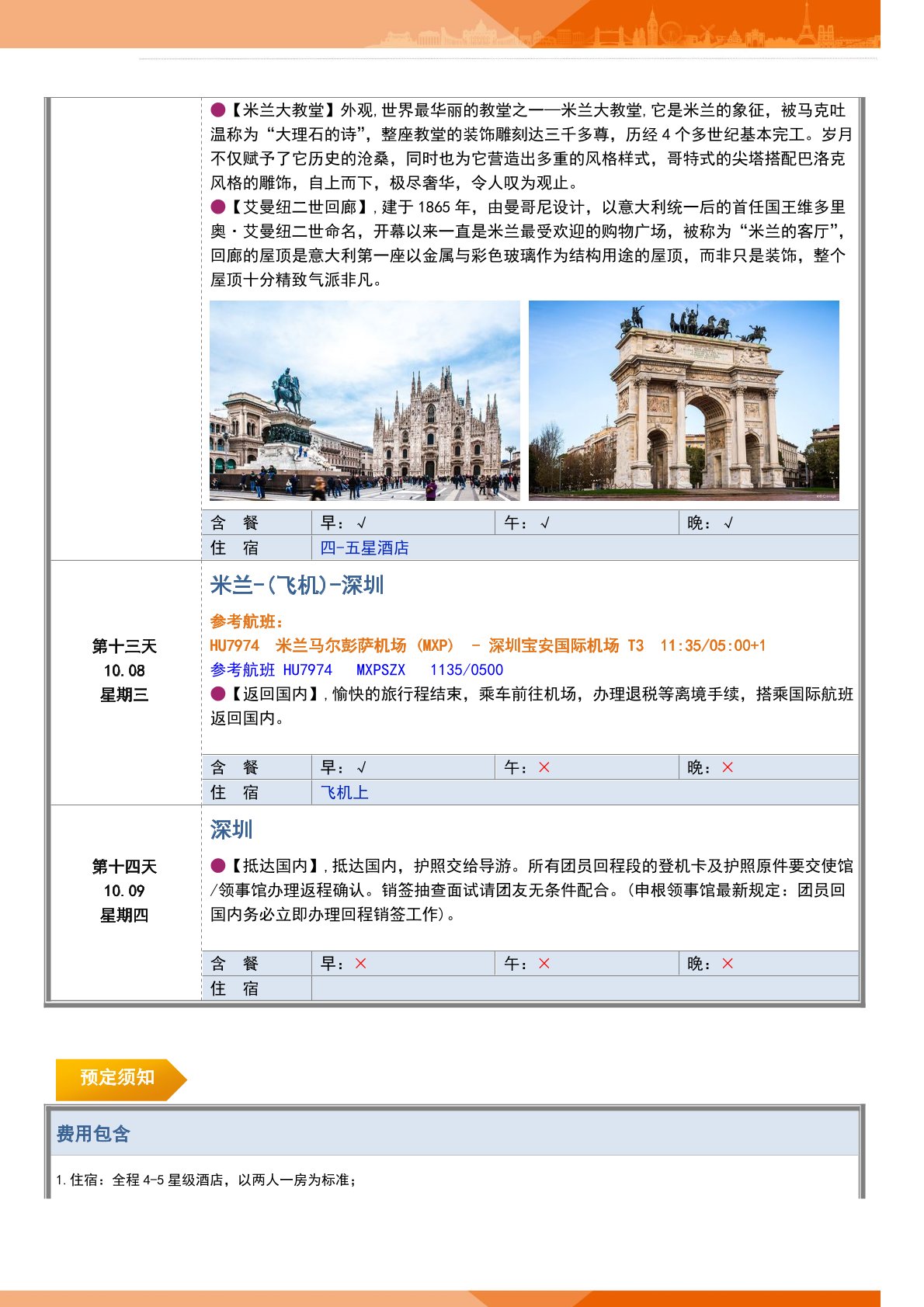Click the lunch checkmark below the Milan photos
924x1307 pixels.
point(544,523)
